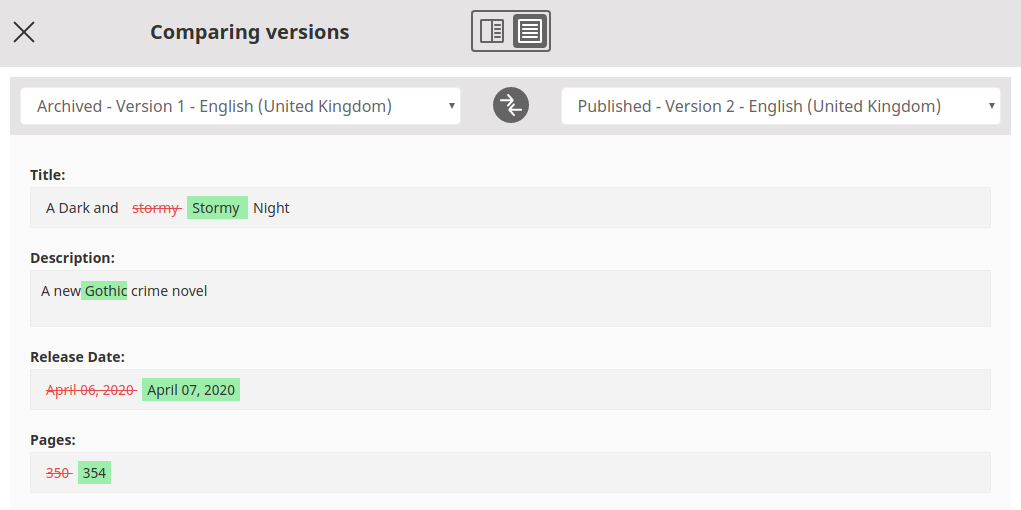This screenshot has width=1021, height=510.
Task: Click the Pages field label
Action: (52, 440)
